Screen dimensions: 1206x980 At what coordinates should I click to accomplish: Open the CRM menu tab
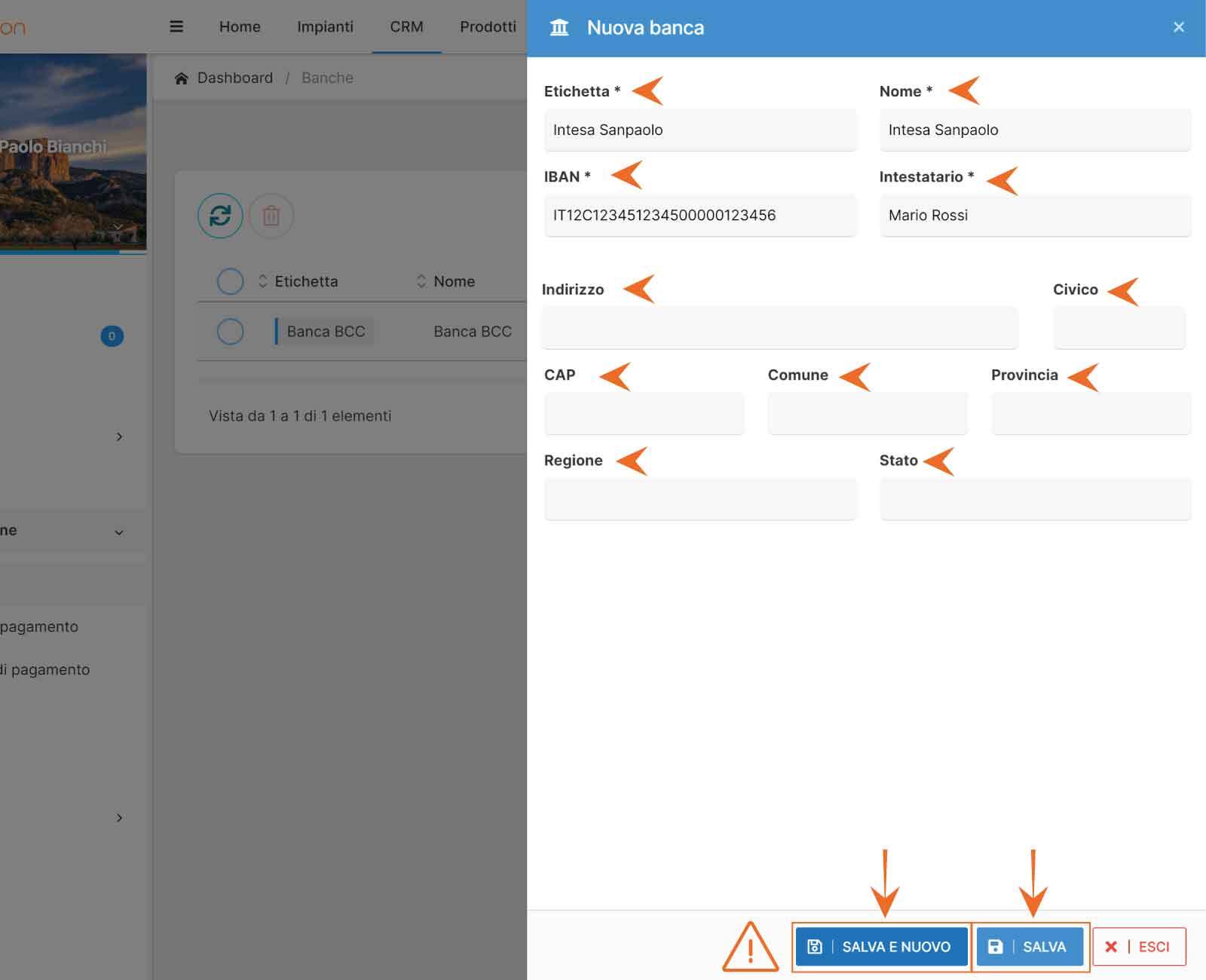coord(406,27)
